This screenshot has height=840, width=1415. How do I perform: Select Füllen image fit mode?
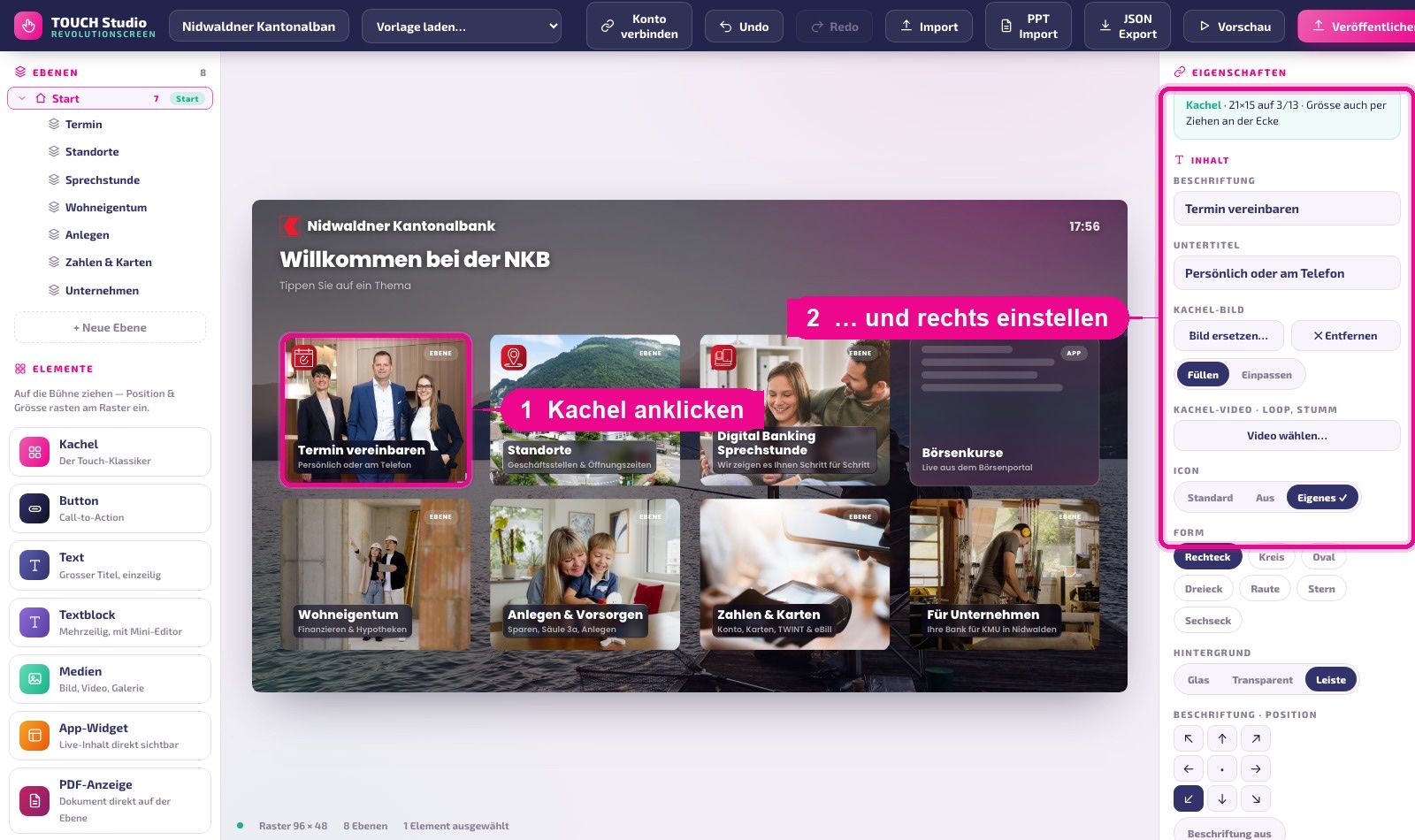(x=1203, y=375)
